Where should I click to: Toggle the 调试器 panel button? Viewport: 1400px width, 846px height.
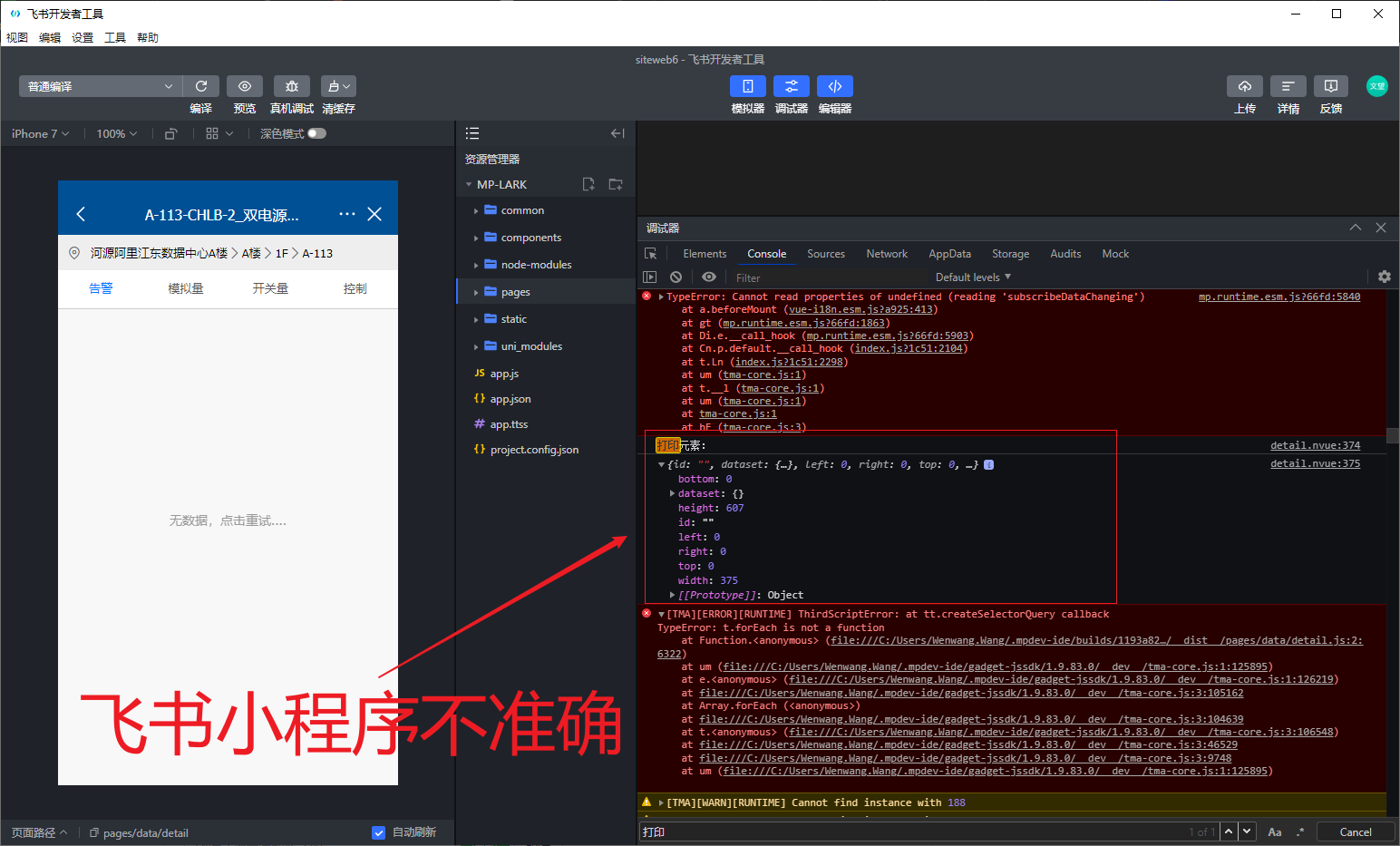tap(792, 86)
